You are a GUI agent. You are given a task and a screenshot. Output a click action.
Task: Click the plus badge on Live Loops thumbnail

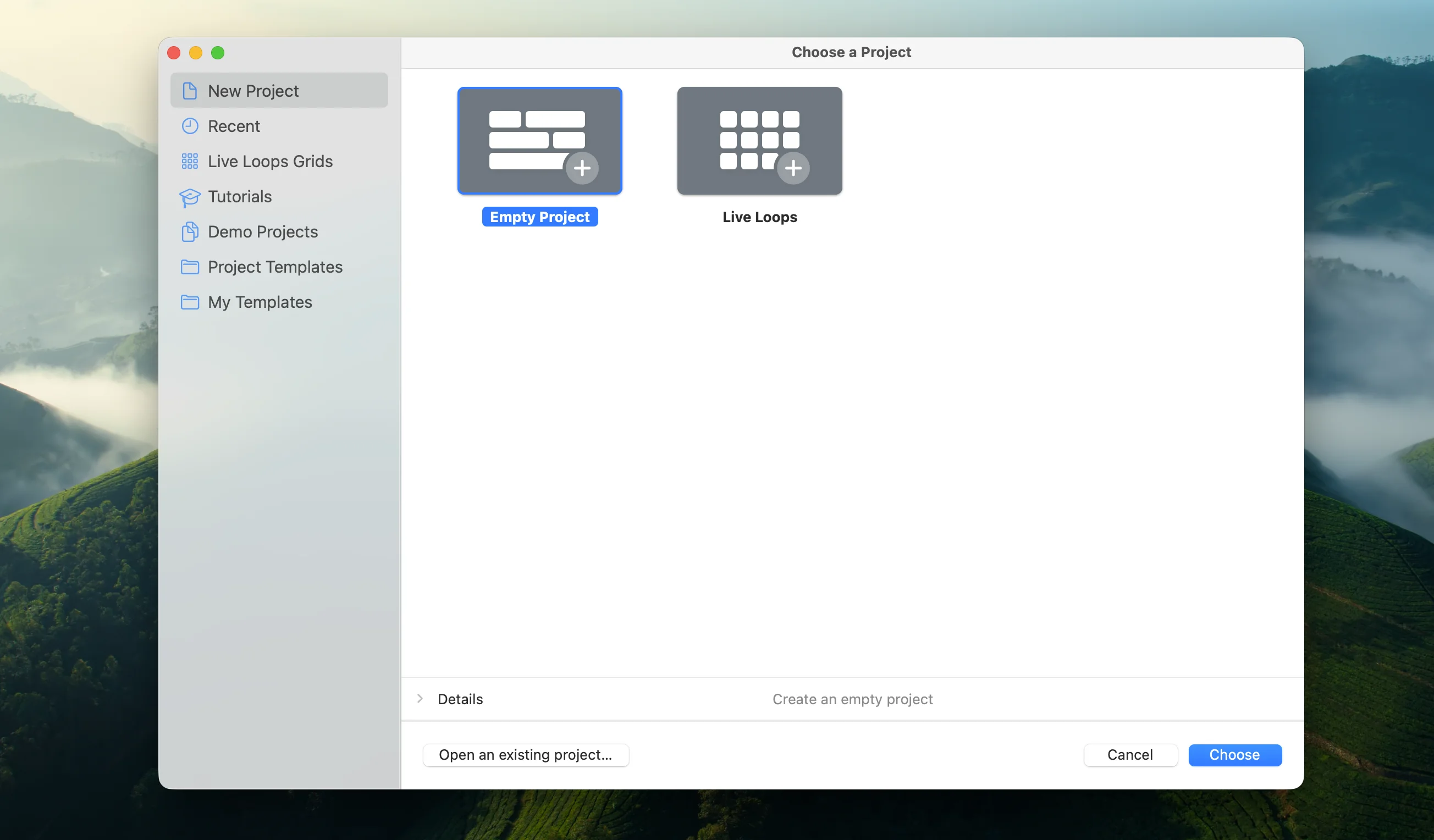click(793, 168)
